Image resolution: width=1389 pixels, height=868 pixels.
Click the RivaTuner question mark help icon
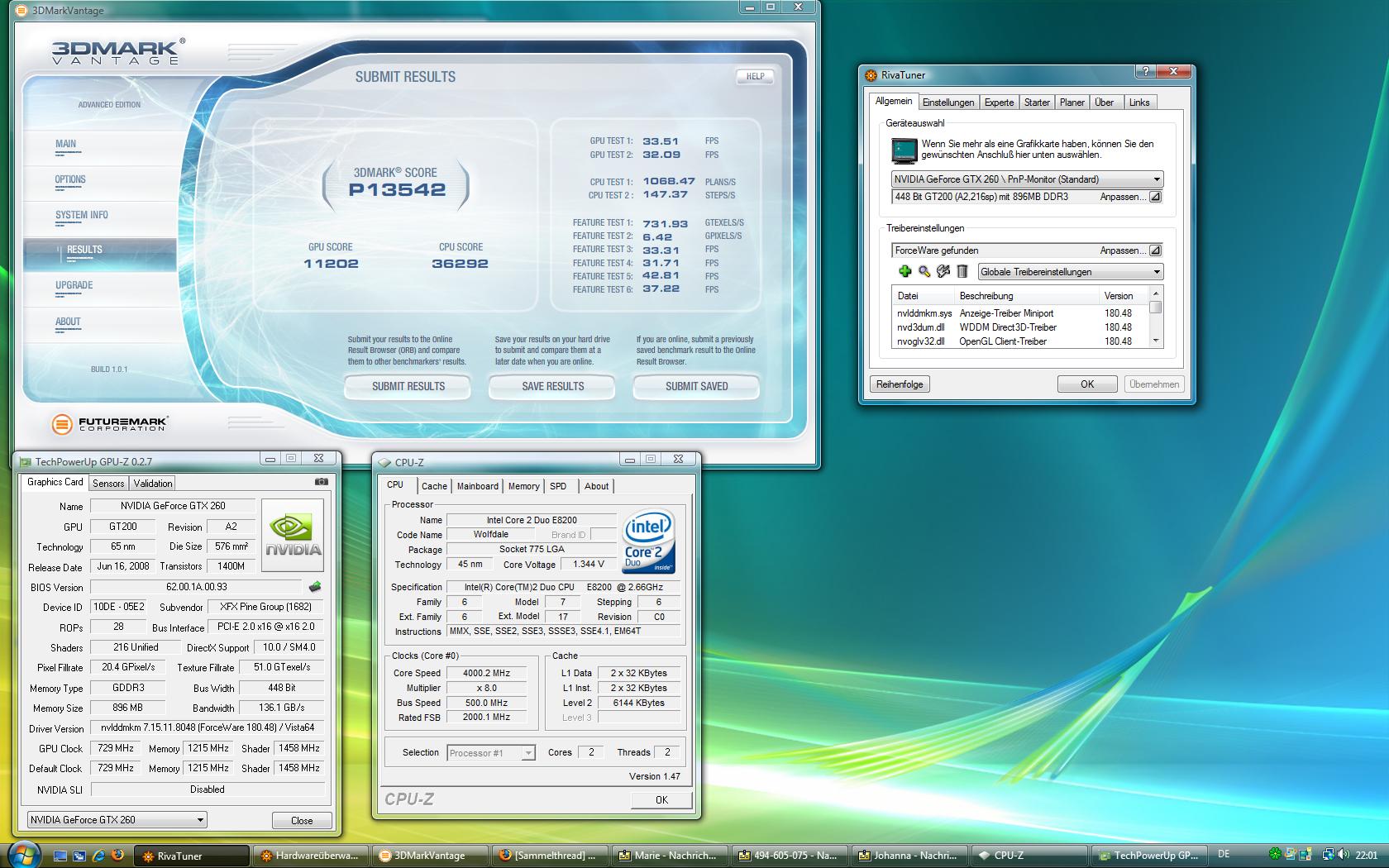click(x=1145, y=73)
